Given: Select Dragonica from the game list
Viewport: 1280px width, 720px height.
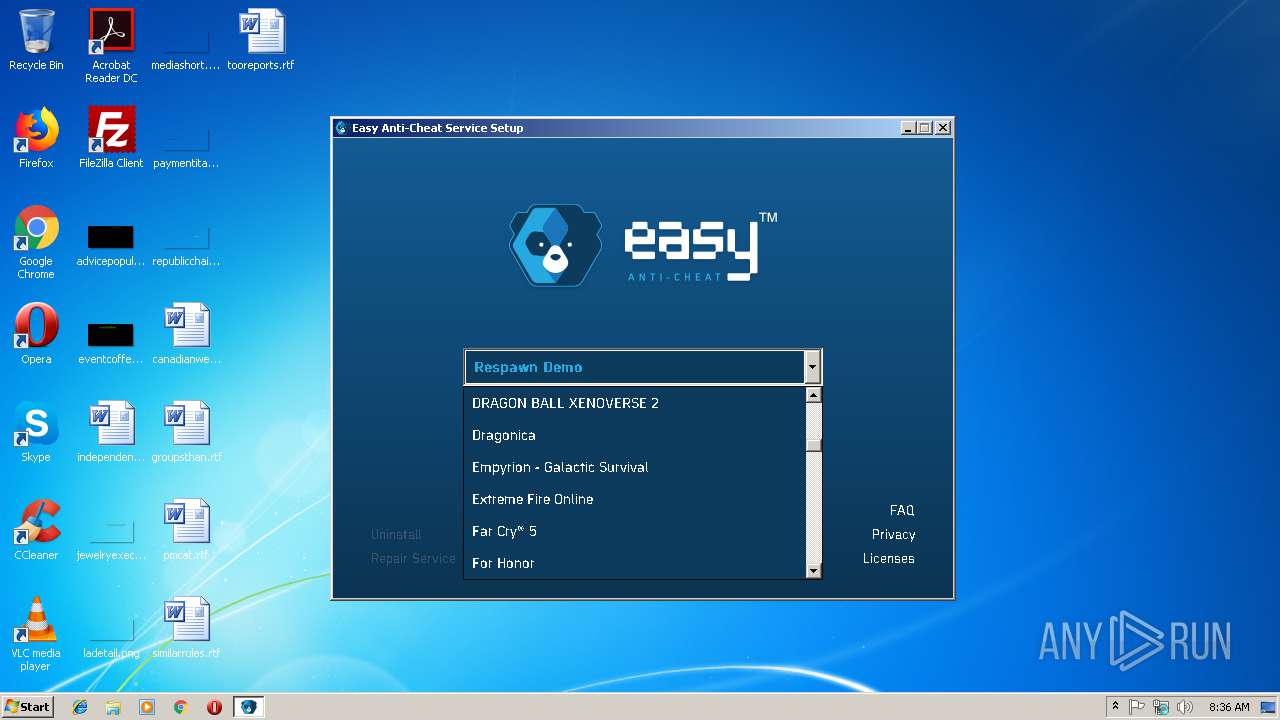Looking at the screenshot, I should [x=635, y=435].
